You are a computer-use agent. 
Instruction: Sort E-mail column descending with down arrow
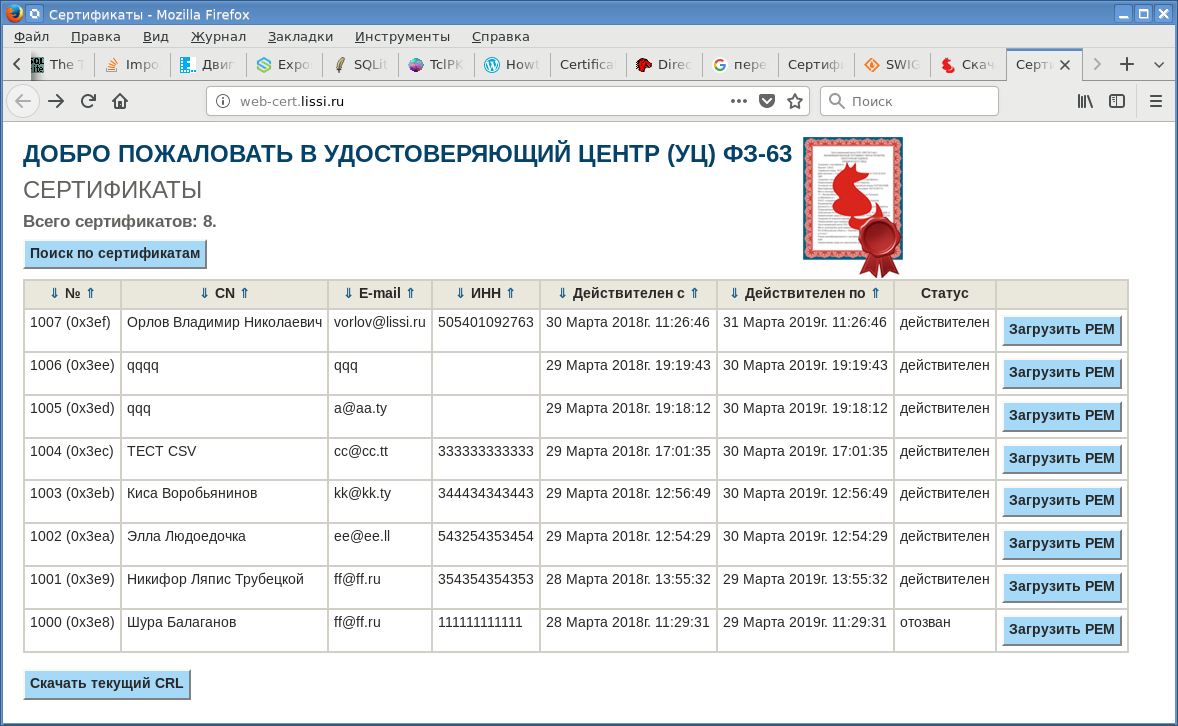point(348,294)
